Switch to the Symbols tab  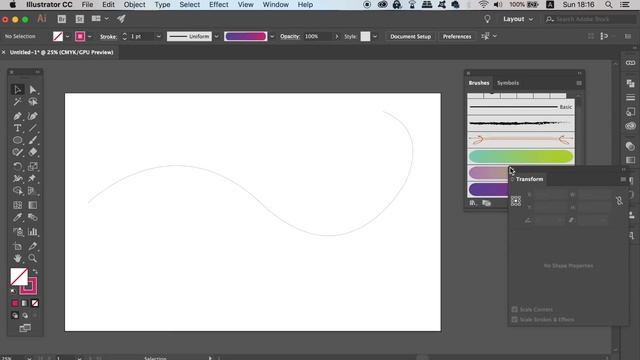coord(508,83)
